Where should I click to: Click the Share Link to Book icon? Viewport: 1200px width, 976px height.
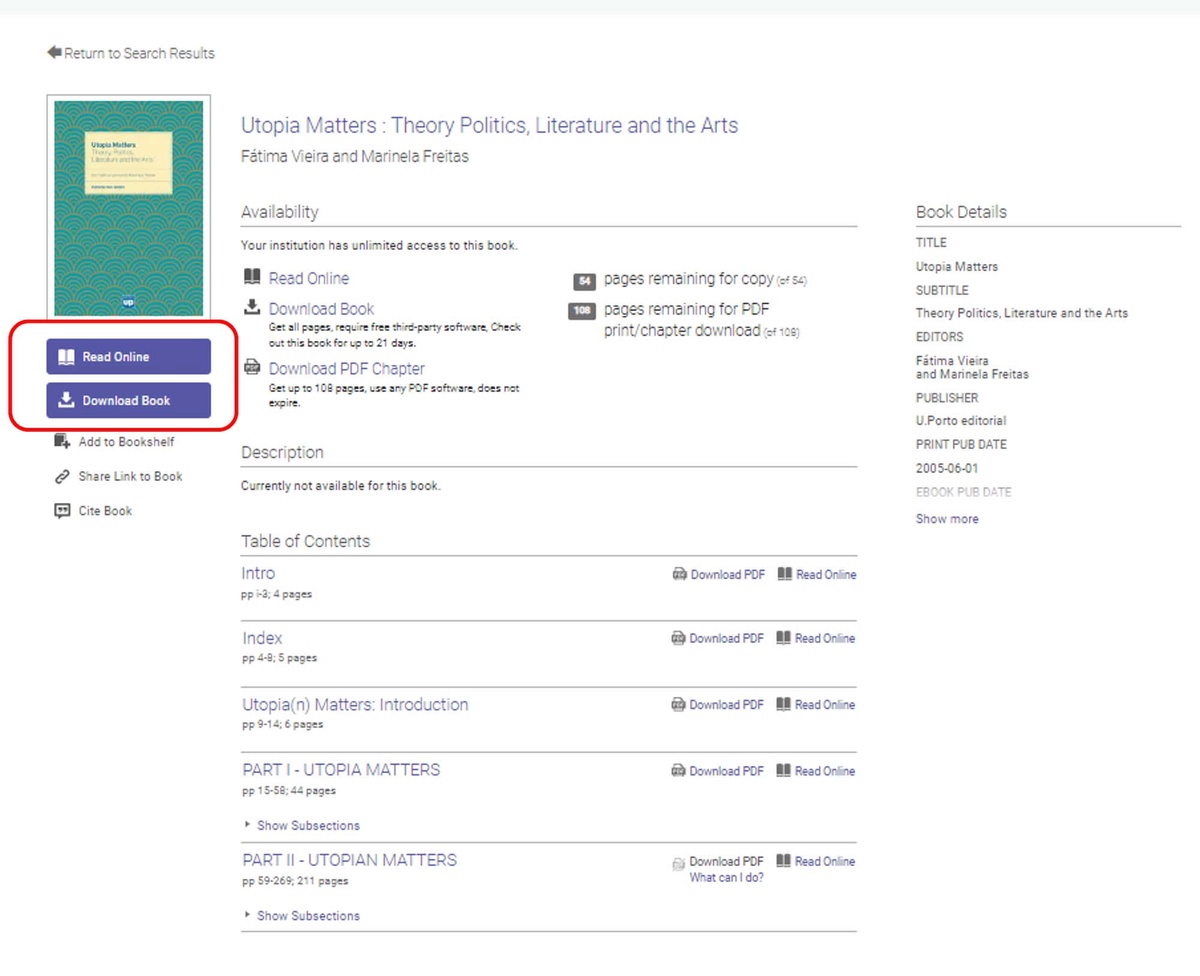click(x=62, y=476)
